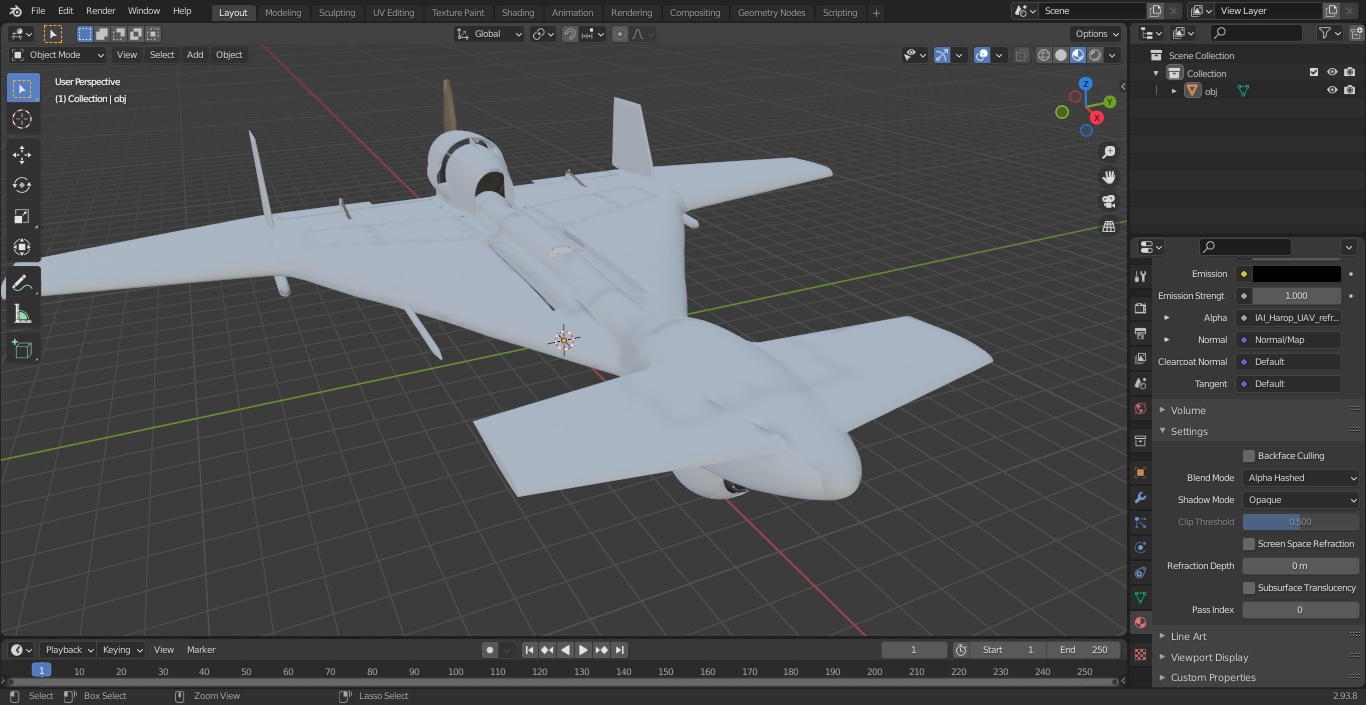
Task: Enable Screen Space Refraction checkbox
Action: 1249,544
